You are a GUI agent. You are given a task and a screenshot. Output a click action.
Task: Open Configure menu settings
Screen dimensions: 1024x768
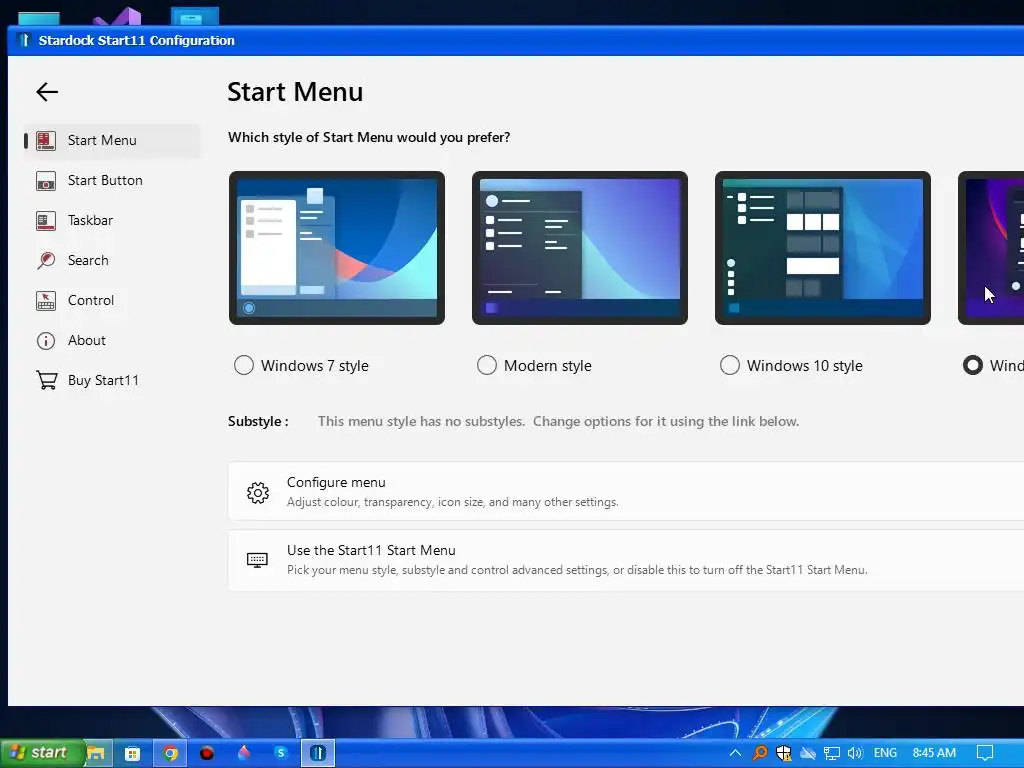[x=626, y=492]
